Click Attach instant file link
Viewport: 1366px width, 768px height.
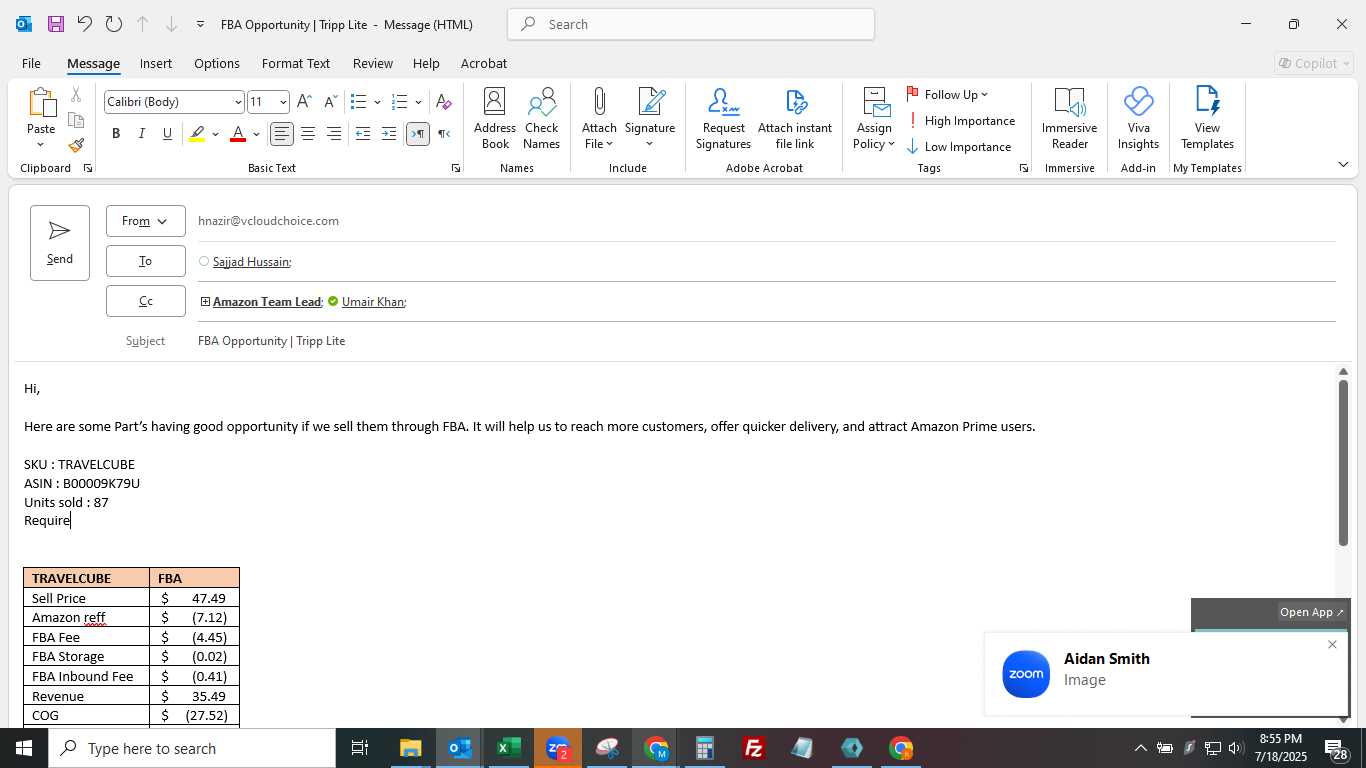click(x=795, y=118)
